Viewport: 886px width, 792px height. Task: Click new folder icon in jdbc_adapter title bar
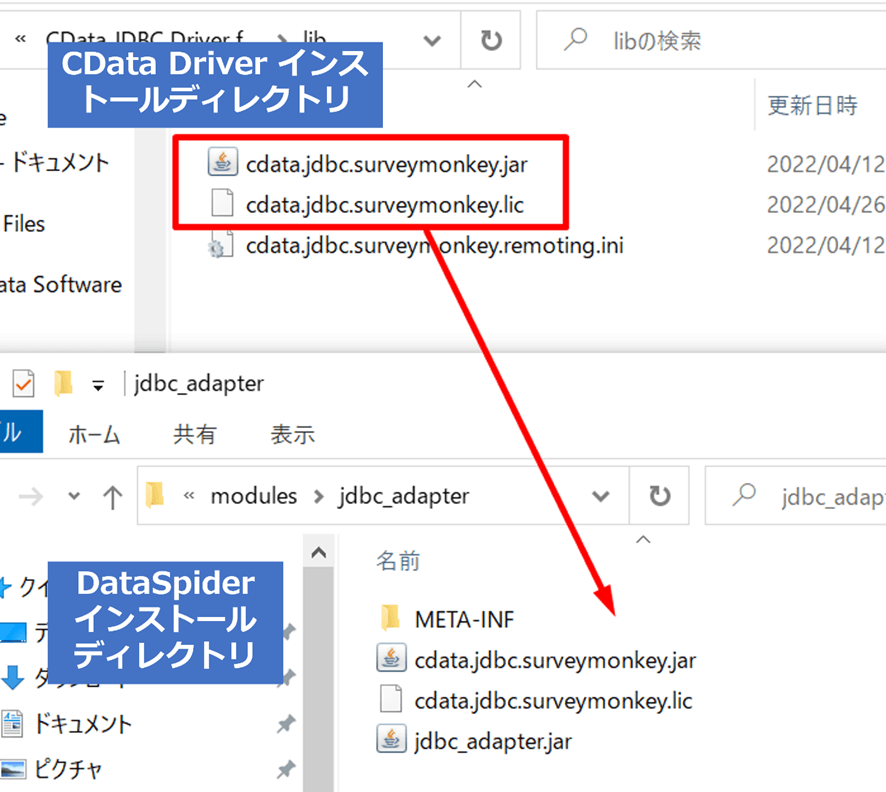(63, 383)
